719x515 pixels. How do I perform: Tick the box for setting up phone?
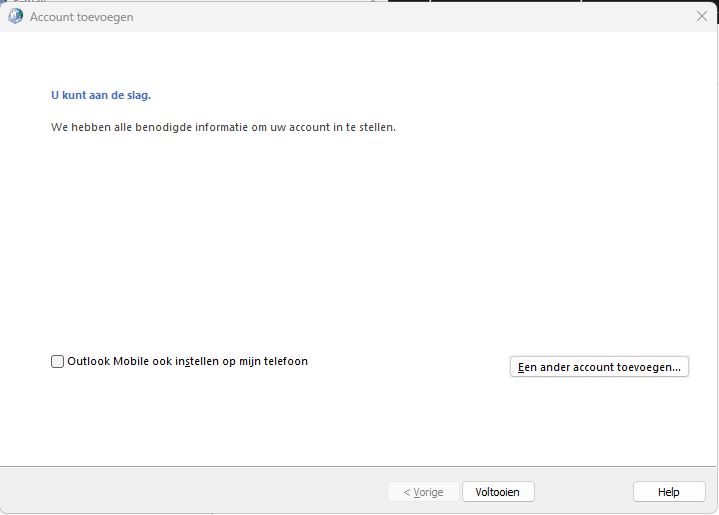58,362
